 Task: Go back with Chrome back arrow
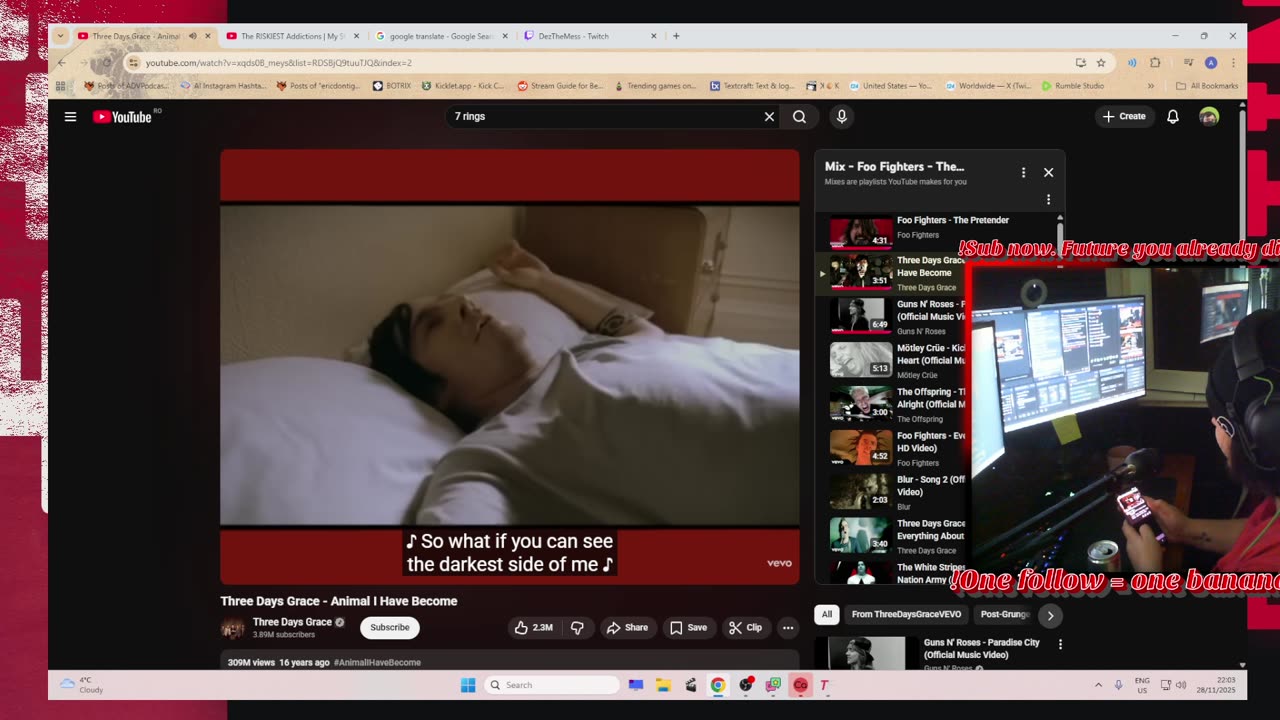coord(61,63)
